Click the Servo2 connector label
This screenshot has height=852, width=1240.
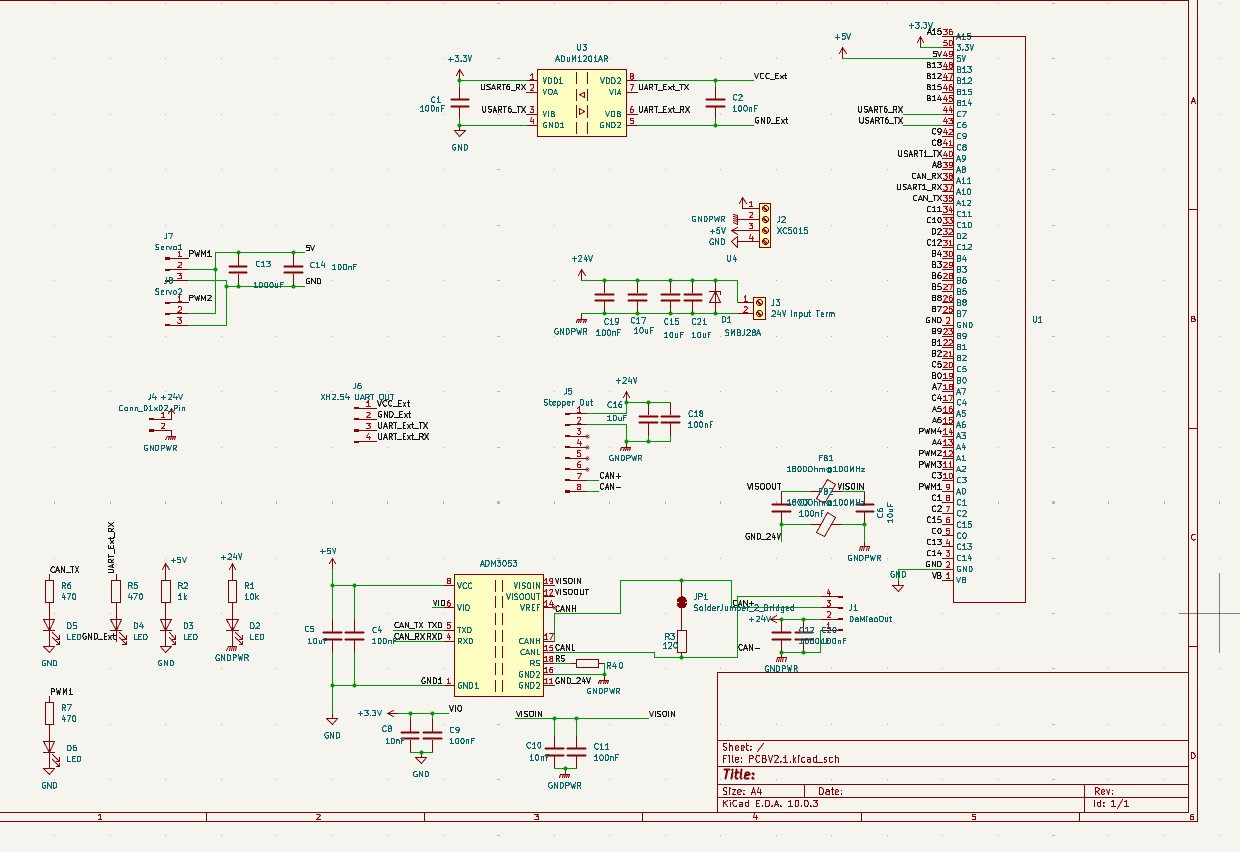pos(168,291)
